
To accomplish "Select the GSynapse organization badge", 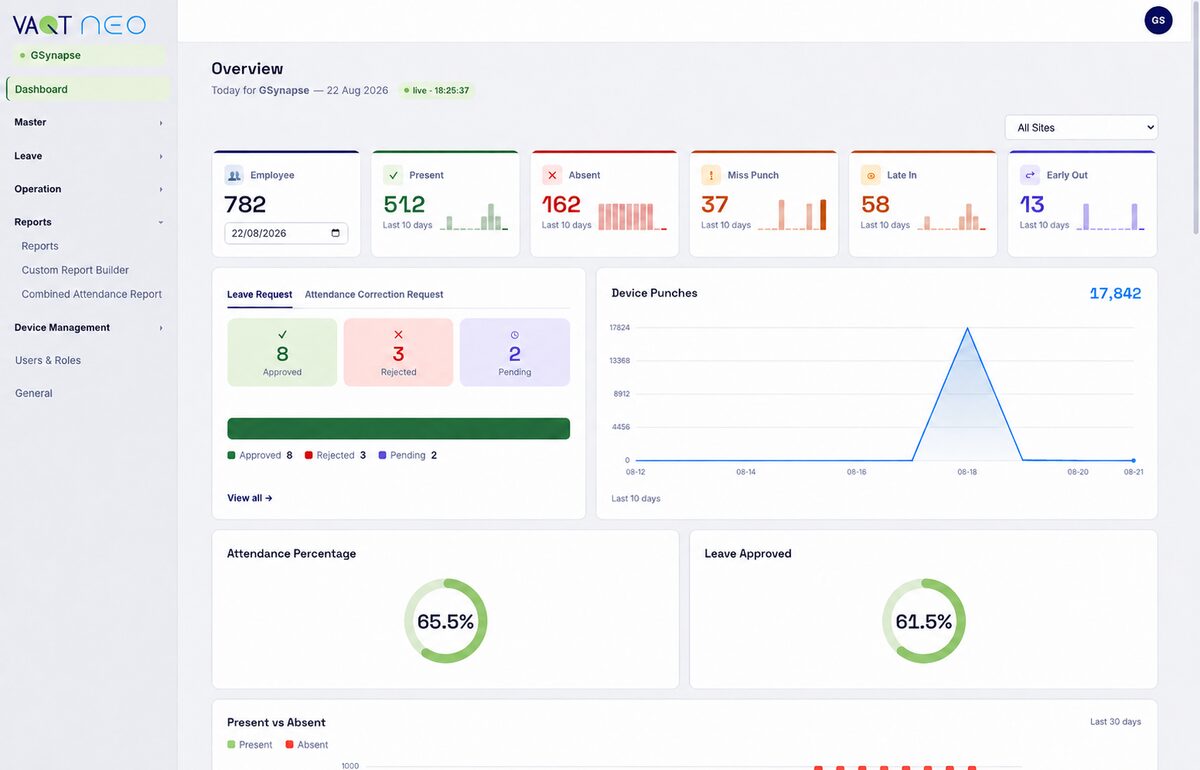I will click(88, 55).
